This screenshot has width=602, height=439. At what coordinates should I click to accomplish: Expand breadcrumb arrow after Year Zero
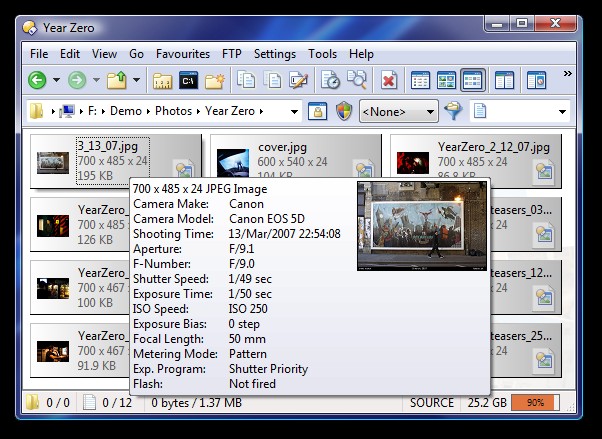point(261,111)
